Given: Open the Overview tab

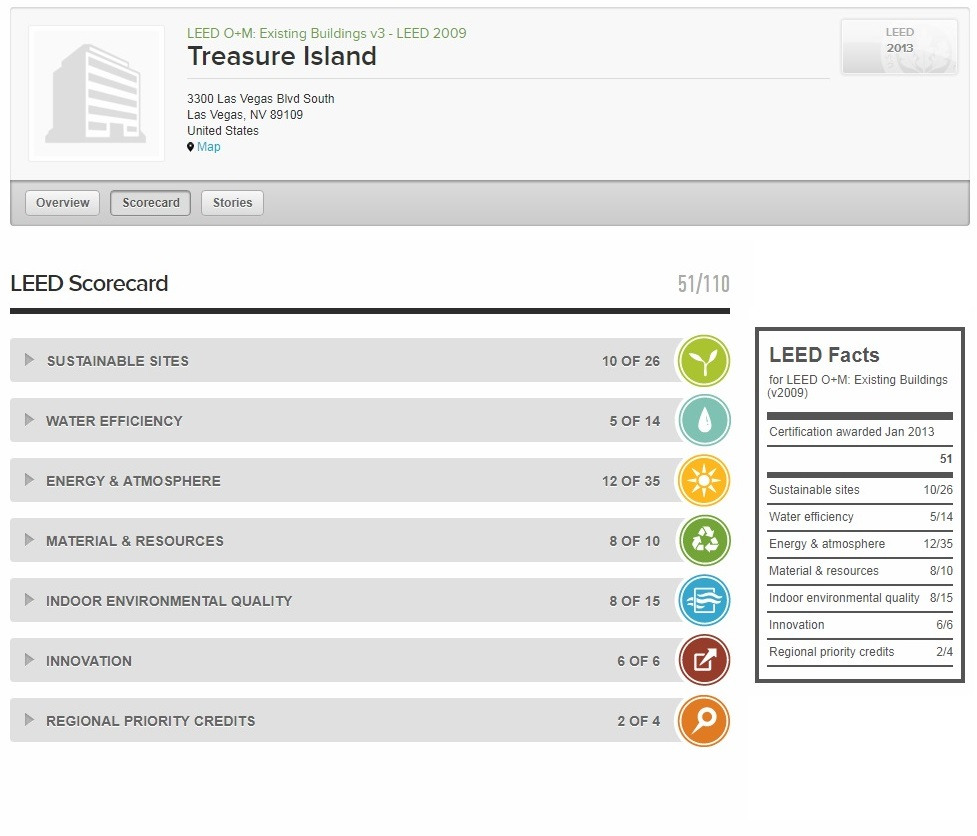Looking at the screenshot, I should pos(62,203).
